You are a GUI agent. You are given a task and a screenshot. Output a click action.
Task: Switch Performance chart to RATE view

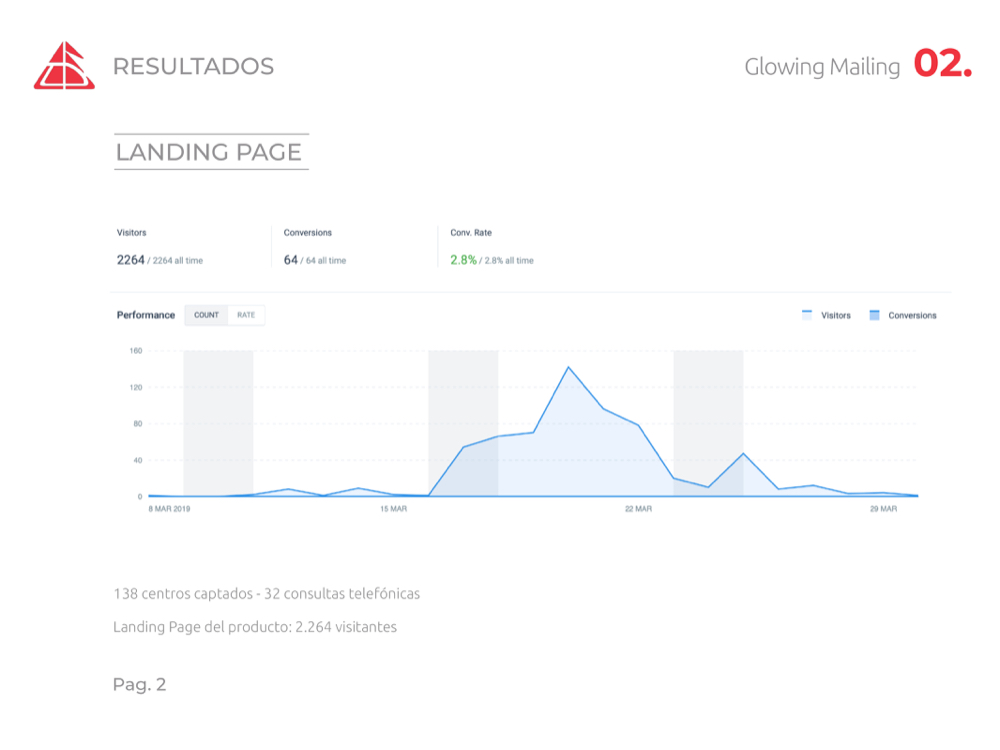(x=246, y=315)
